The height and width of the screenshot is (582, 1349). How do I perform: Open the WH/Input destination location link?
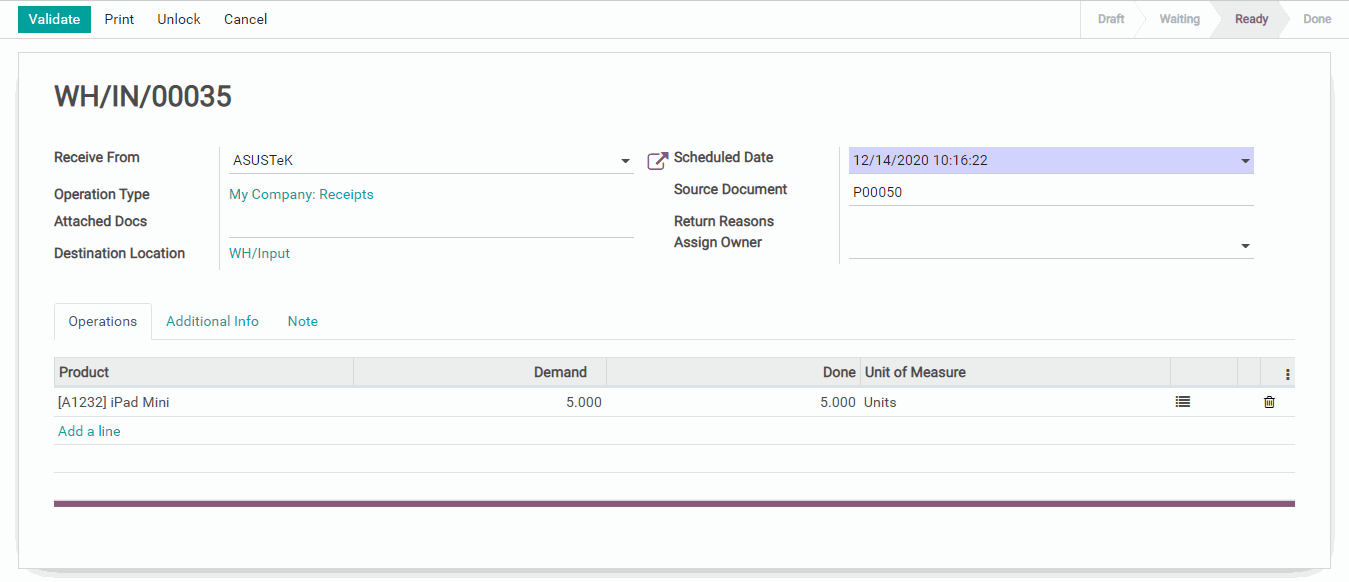[x=259, y=253]
